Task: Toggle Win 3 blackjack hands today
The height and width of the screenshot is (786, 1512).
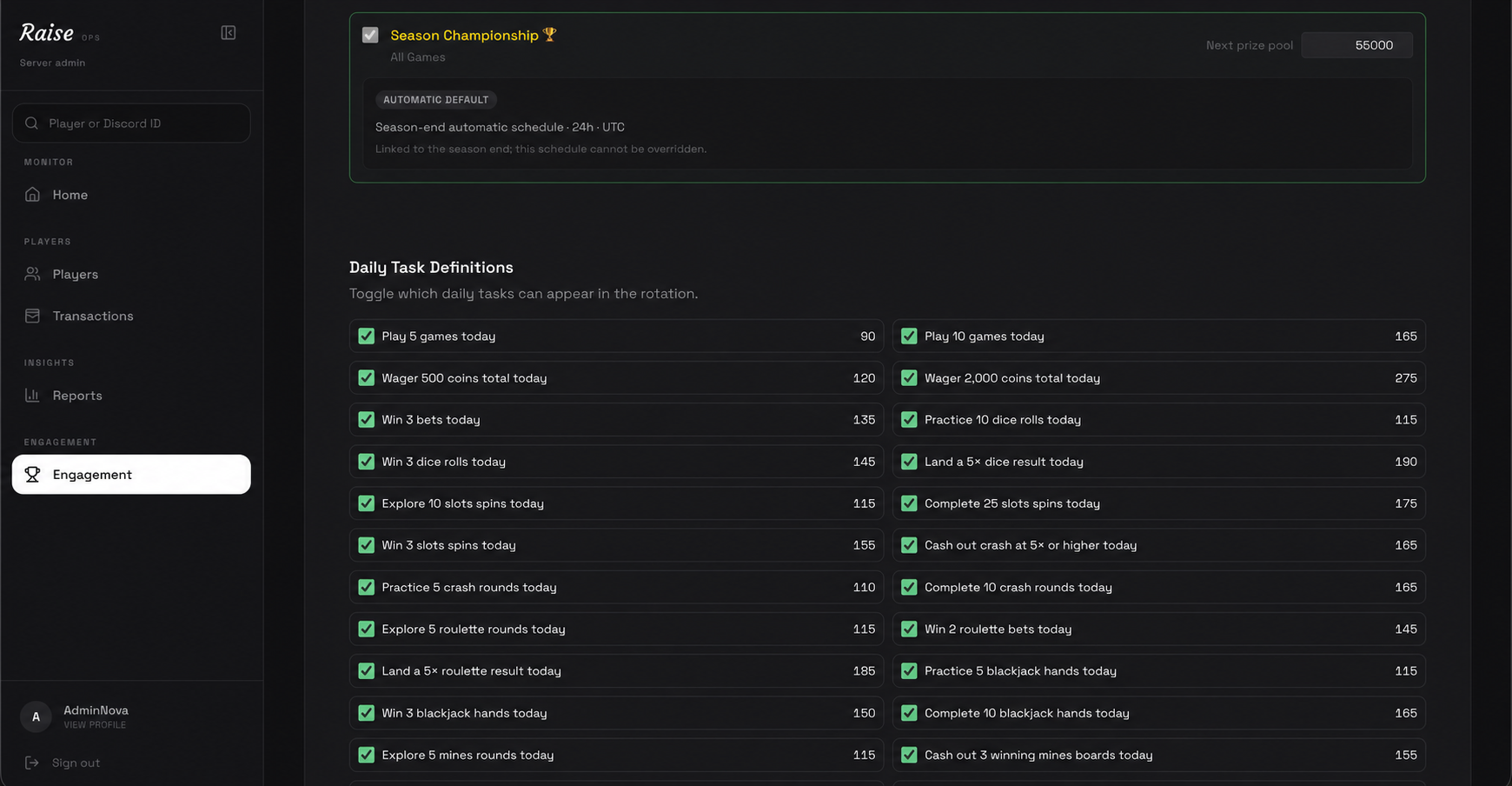Action: coord(367,713)
